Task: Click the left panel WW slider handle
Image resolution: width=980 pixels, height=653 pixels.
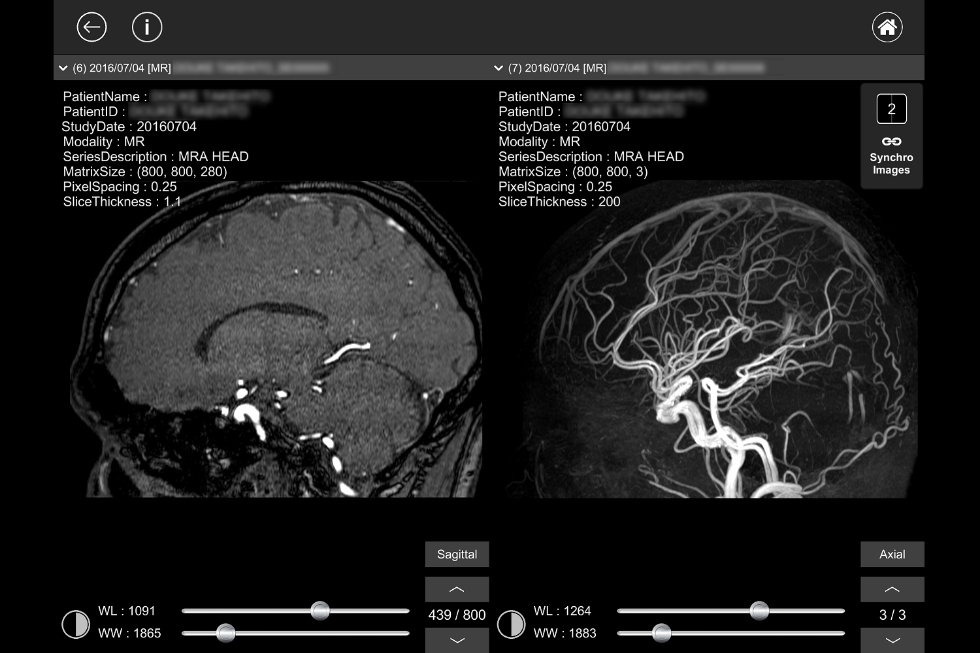Action: (x=226, y=632)
